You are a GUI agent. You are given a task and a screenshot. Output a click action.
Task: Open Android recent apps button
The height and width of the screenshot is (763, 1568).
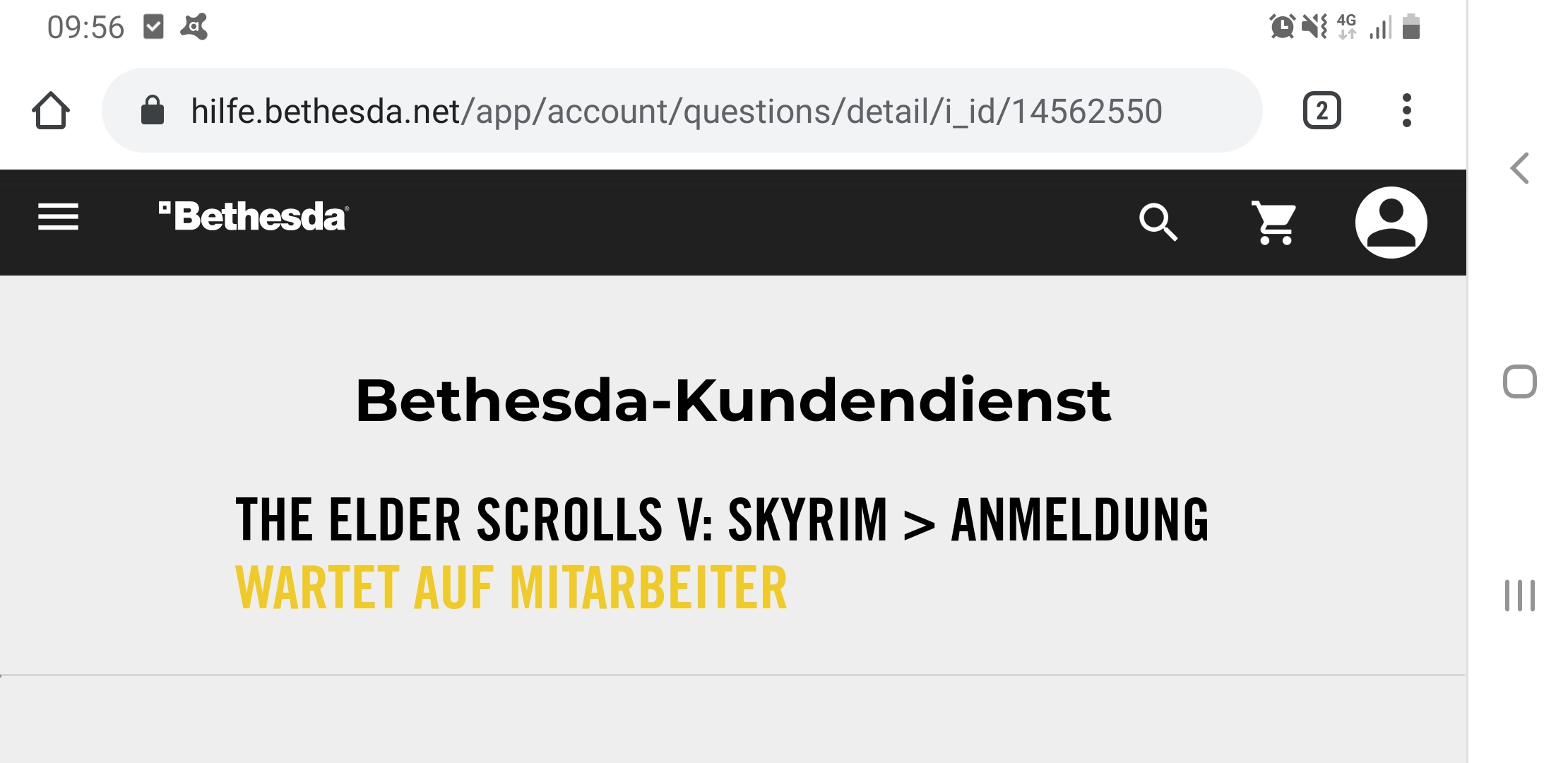point(1519,595)
